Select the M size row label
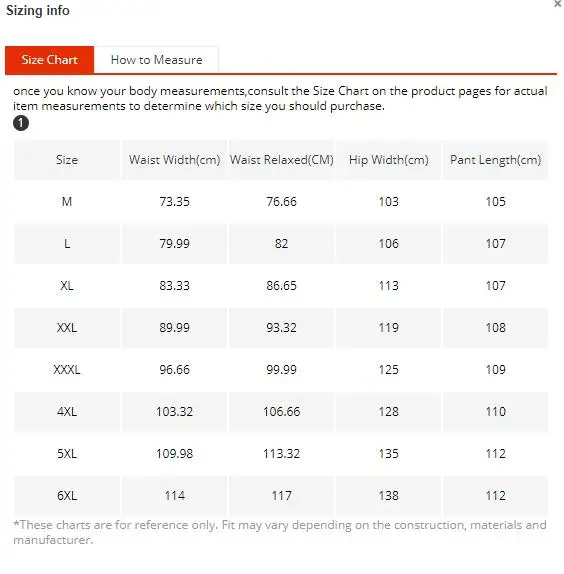This screenshot has height=574, width=564. pos(67,202)
